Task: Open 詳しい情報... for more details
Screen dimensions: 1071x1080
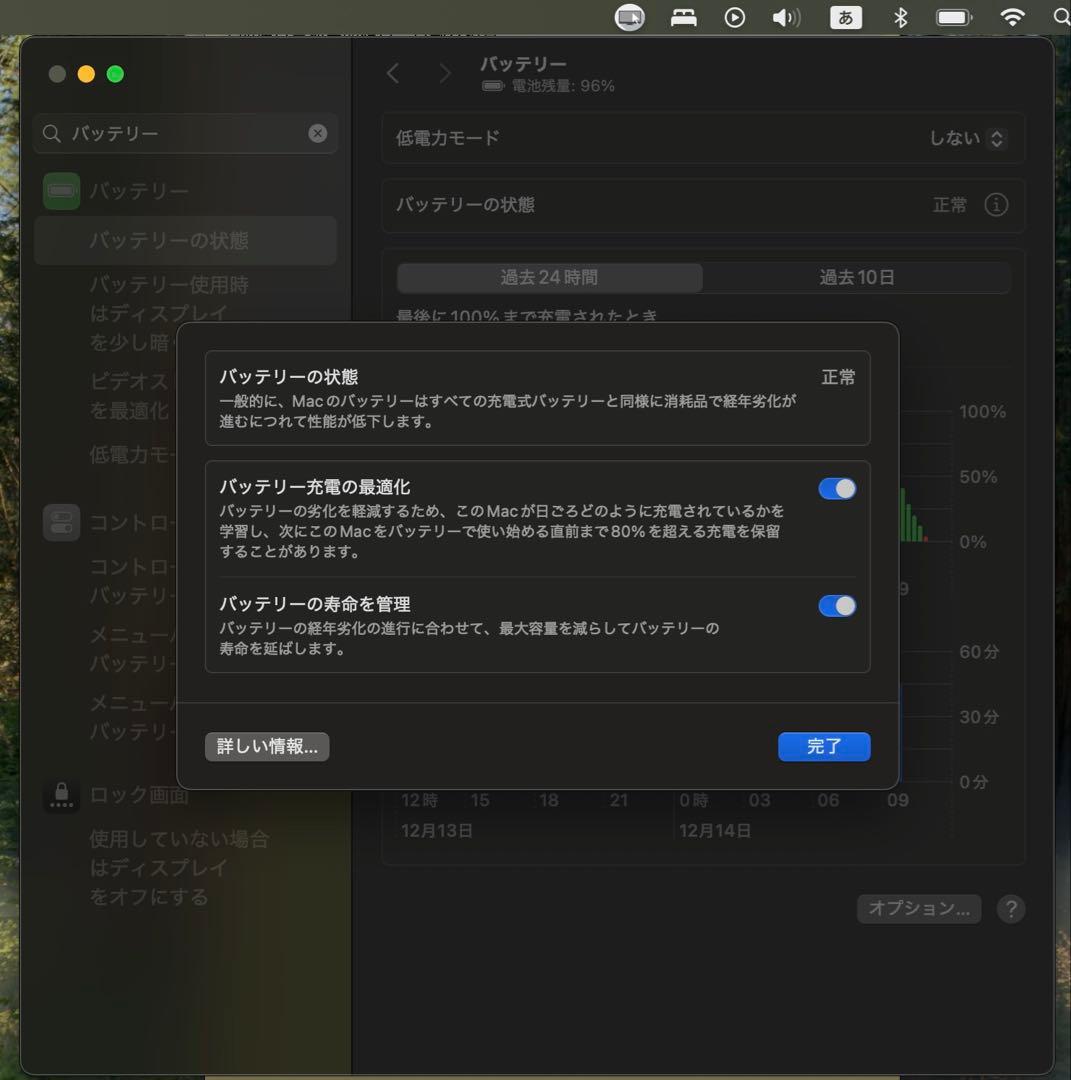Action: coord(267,746)
